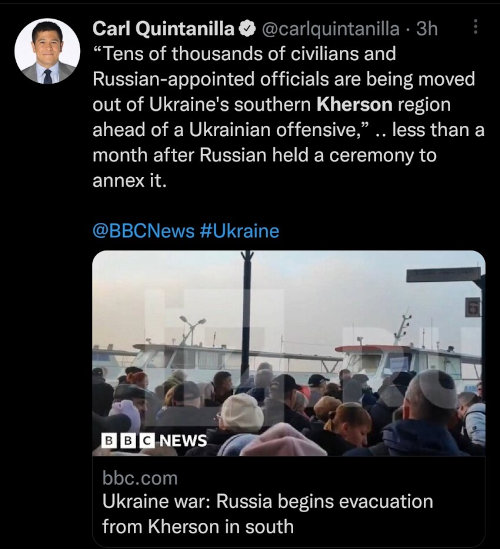Click the bbc.com domain label
This screenshot has width=500, height=549.
coord(140,478)
